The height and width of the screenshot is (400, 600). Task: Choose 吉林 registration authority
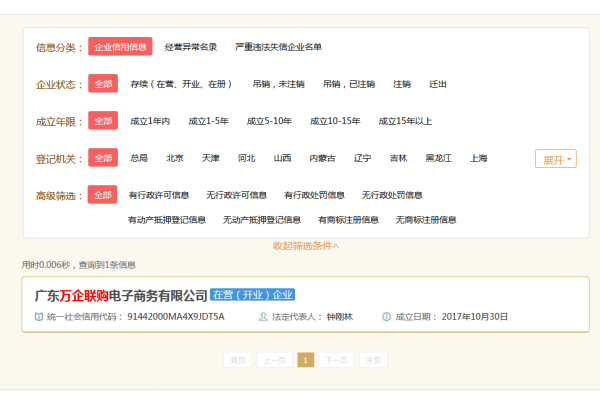(x=399, y=158)
